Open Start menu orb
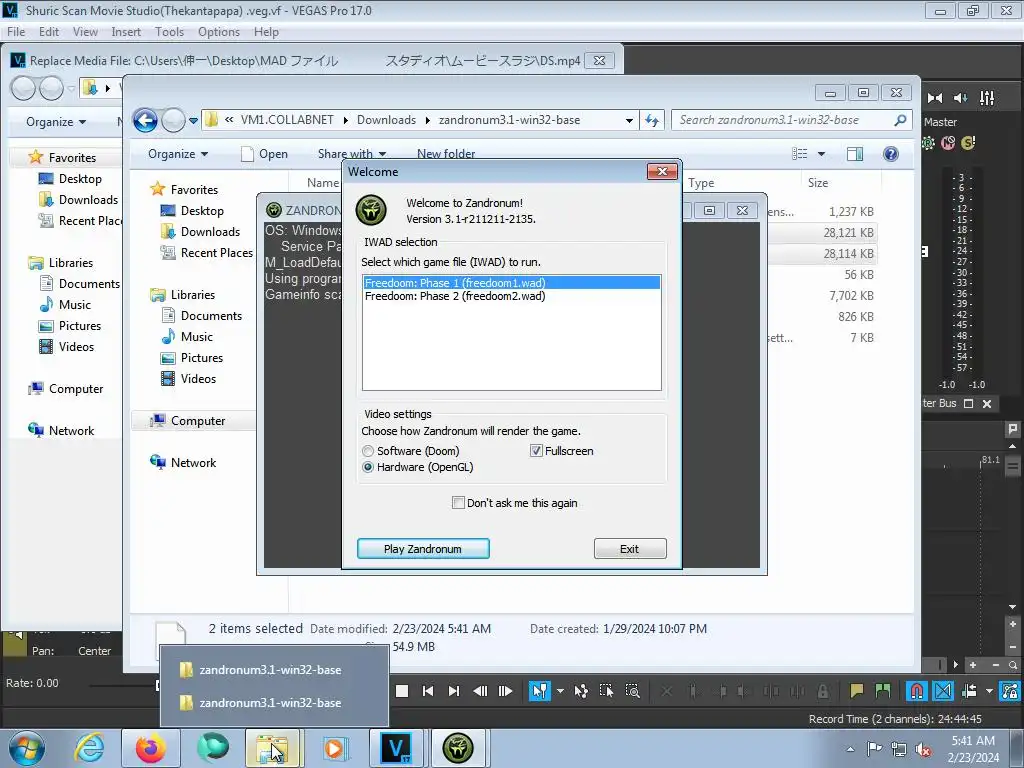Screen dimensions: 1024x768 27,748
